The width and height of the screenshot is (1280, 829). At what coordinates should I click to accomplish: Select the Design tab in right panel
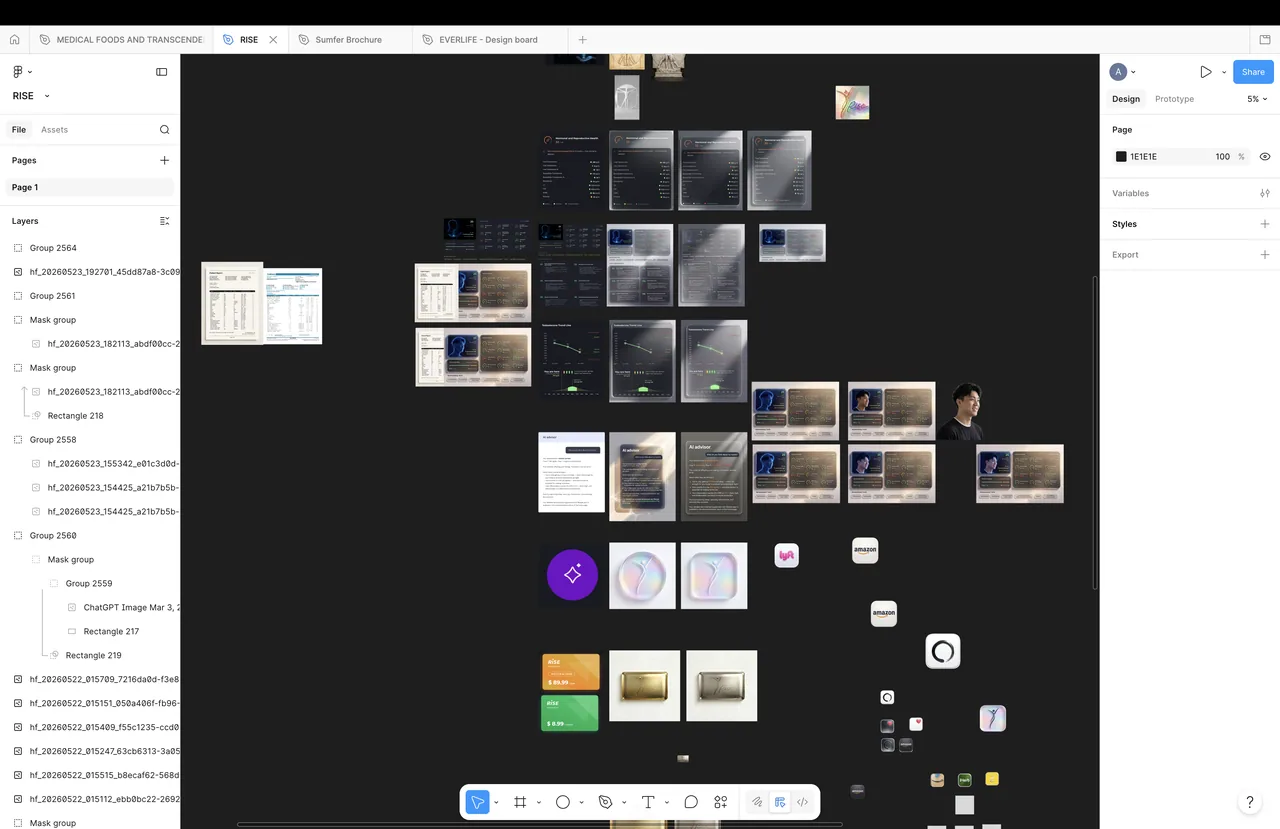pos(1126,99)
